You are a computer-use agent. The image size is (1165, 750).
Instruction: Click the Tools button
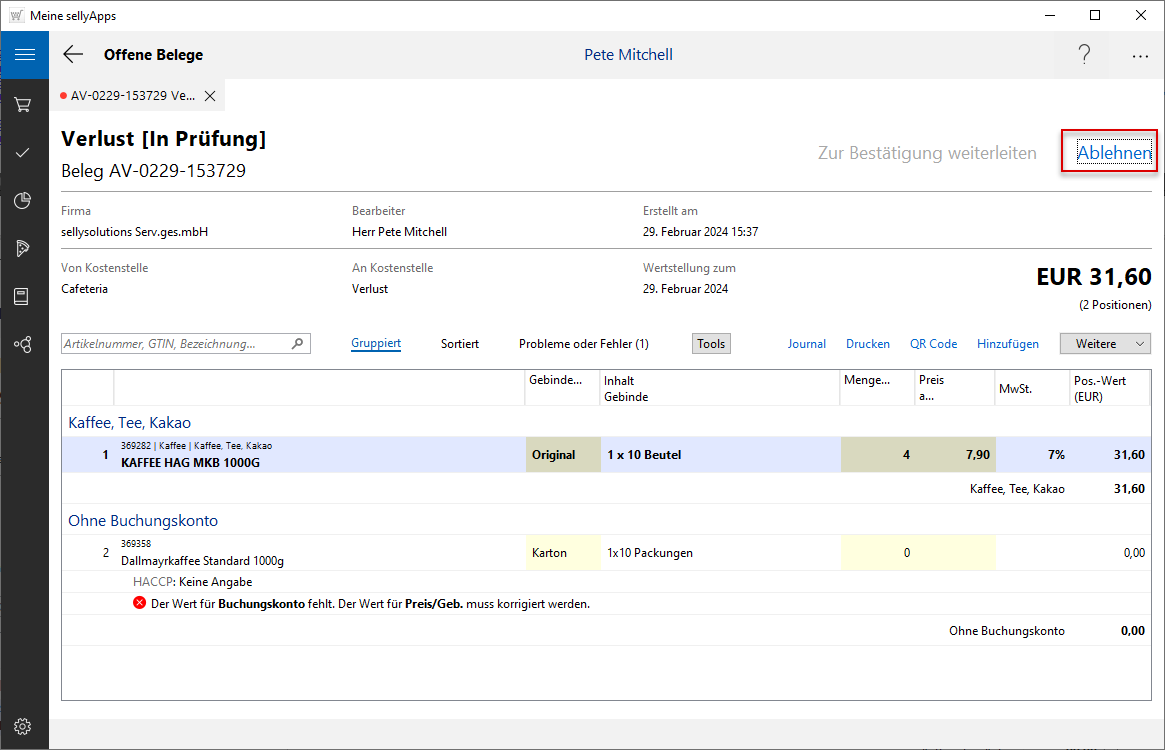(x=711, y=344)
